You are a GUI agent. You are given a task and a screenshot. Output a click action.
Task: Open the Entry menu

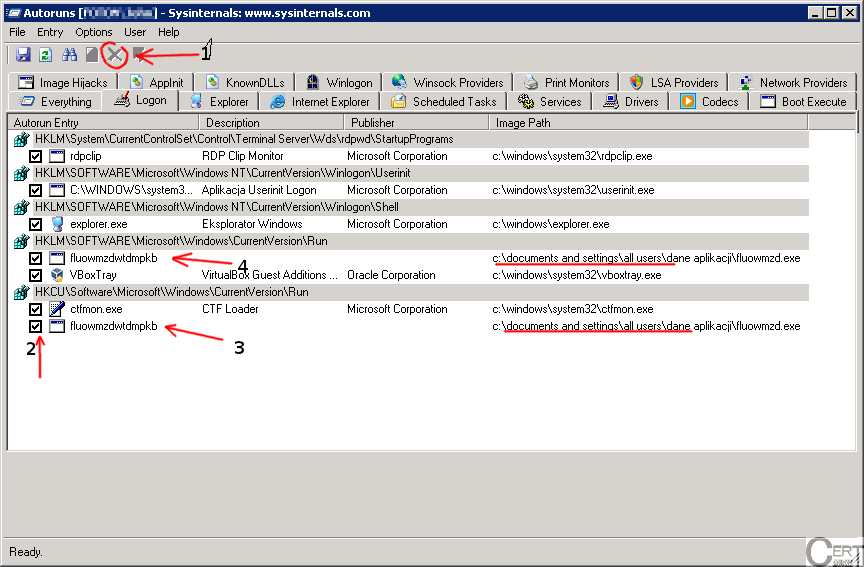pyautogui.click(x=50, y=32)
